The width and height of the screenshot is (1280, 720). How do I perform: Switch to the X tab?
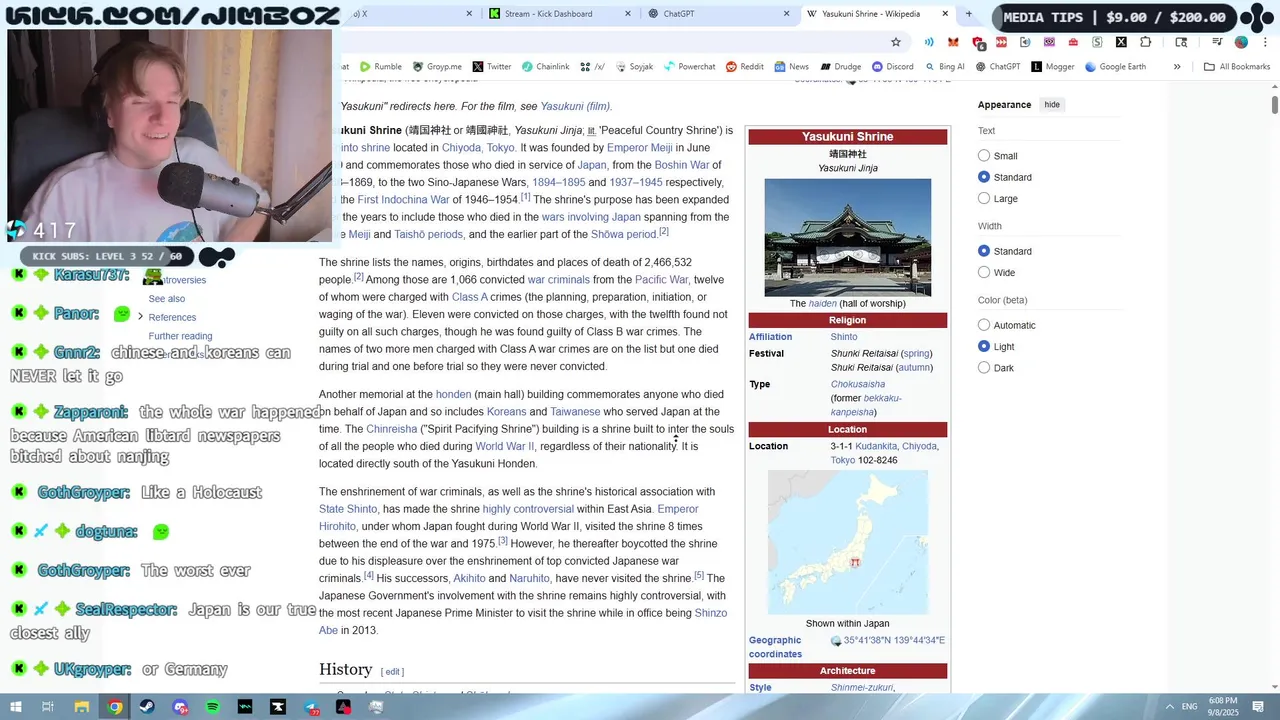[x=410, y=14]
